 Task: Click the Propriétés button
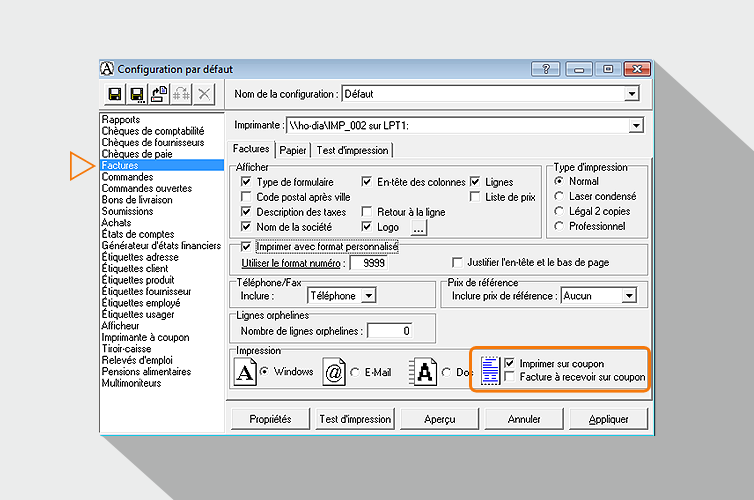[270, 419]
